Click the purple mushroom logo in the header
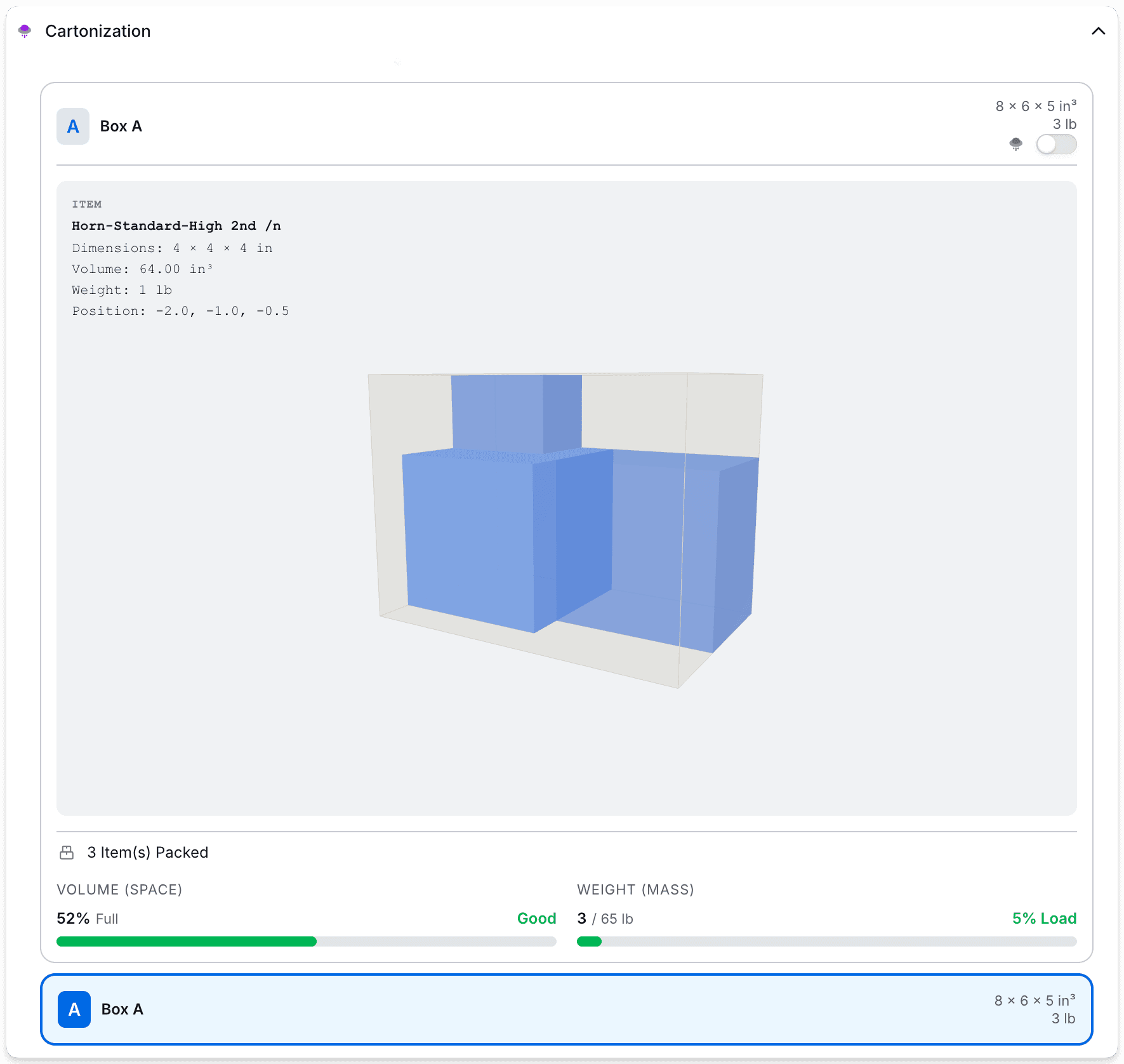This screenshot has width=1124, height=1064. [x=25, y=30]
